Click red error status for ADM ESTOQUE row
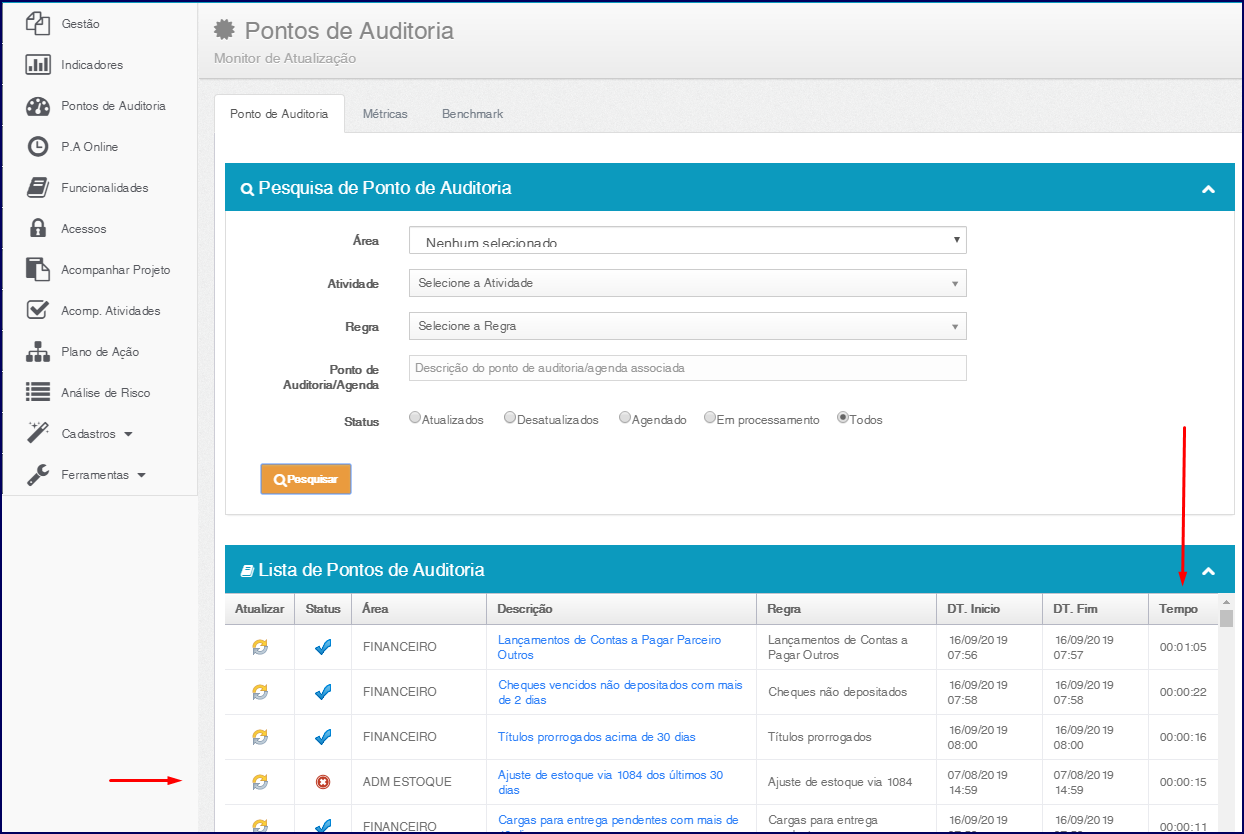1244x834 pixels. pyautogui.click(x=323, y=782)
